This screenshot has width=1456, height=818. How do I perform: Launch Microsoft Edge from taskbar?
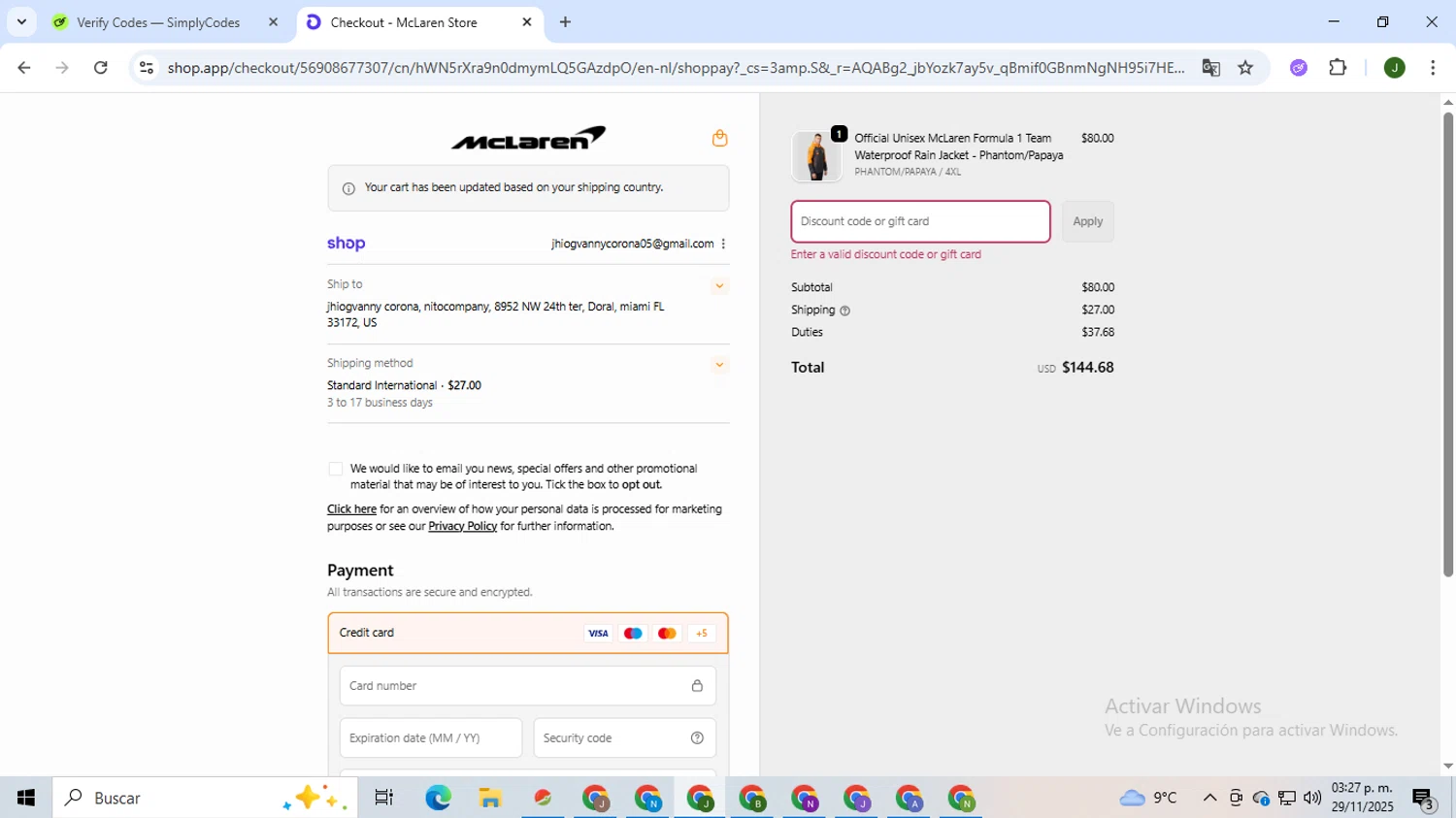438,798
